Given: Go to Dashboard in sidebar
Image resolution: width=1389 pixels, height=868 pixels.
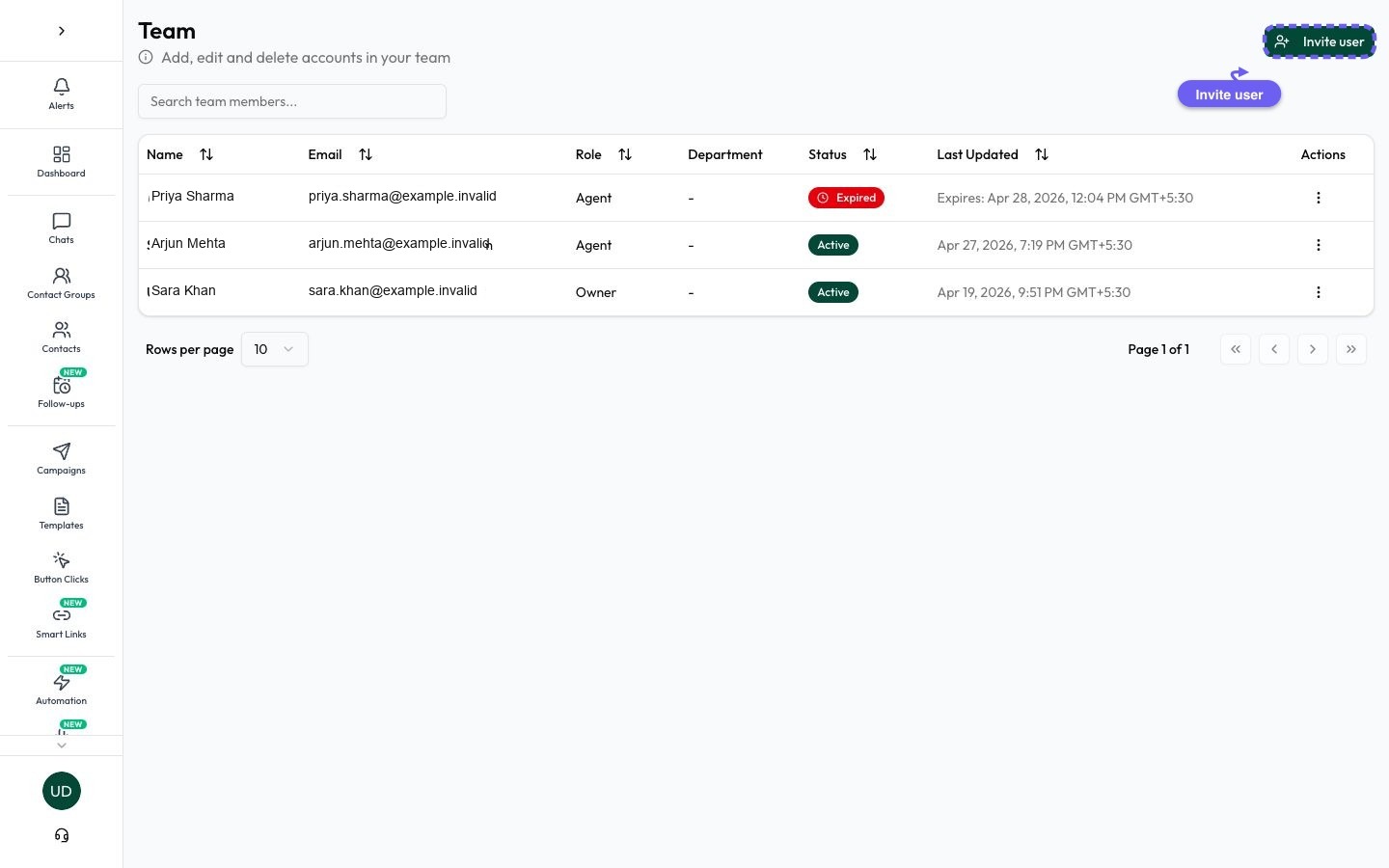Looking at the screenshot, I should (x=61, y=162).
